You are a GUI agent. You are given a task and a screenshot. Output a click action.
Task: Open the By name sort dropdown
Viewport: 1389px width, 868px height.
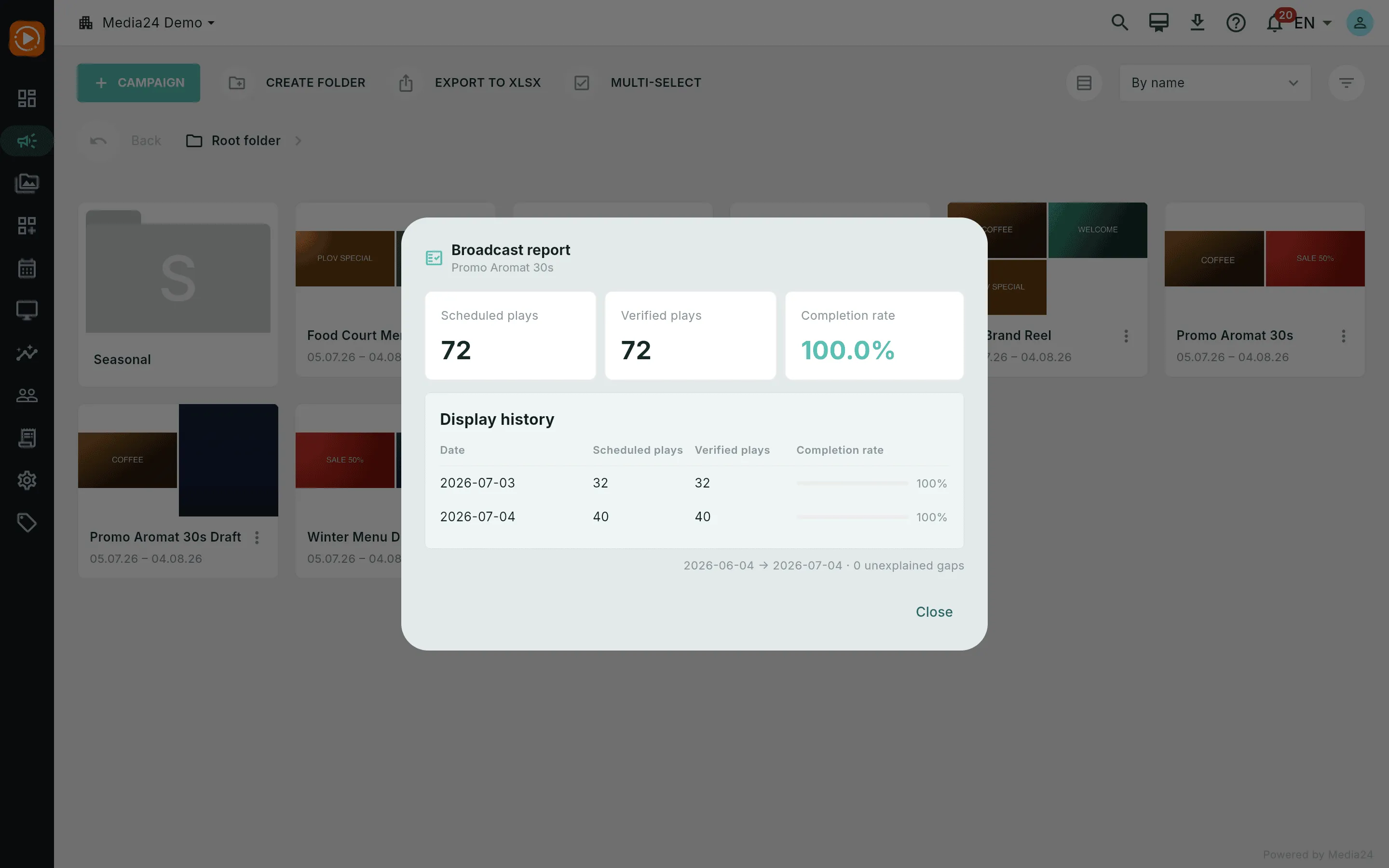(x=1214, y=82)
